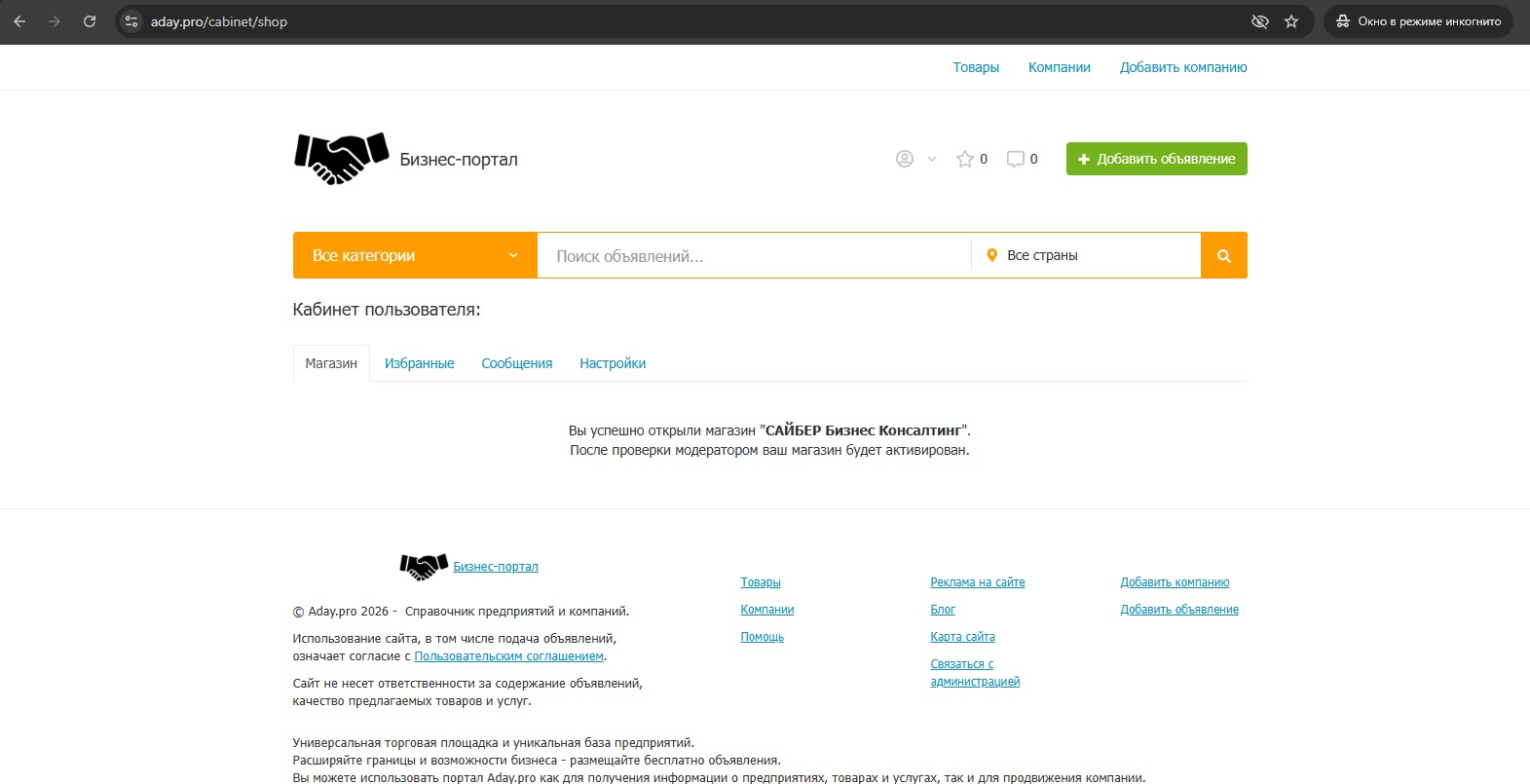This screenshot has width=1530, height=784.
Task: Open Товары in the top navigation
Action: [x=976, y=67]
